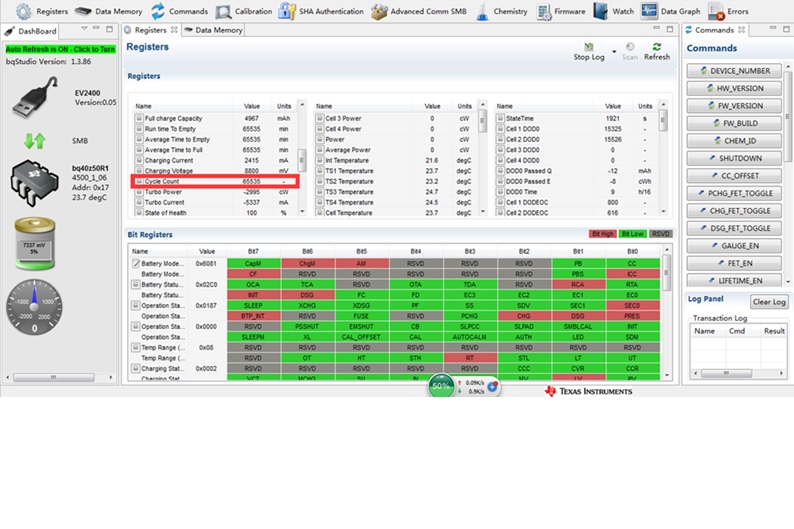Minimize the Registers panel view
Viewport: 794px width, 529px height.
coord(657,28)
